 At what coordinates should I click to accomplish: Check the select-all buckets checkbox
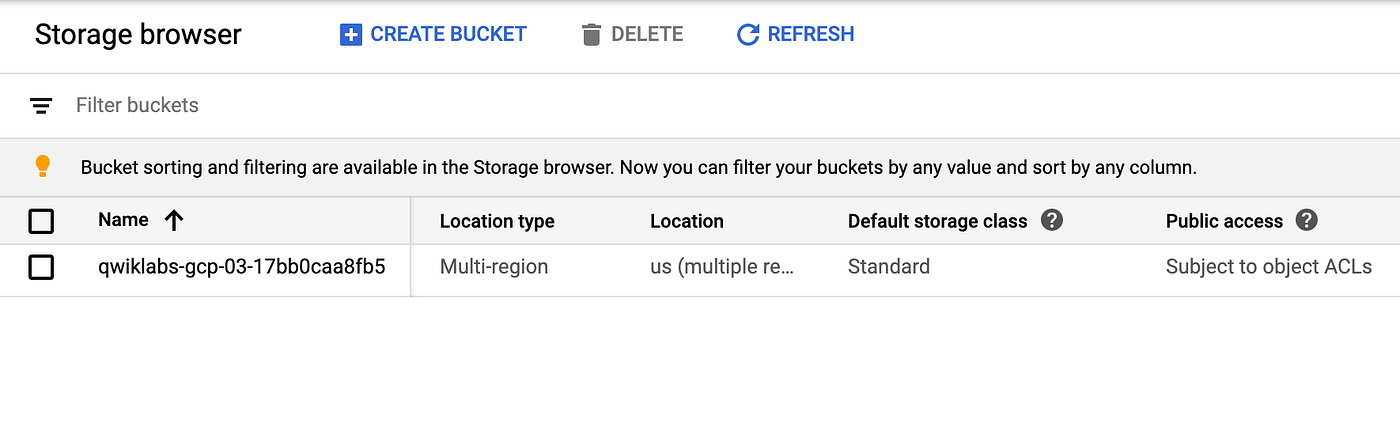click(x=41, y=221)
